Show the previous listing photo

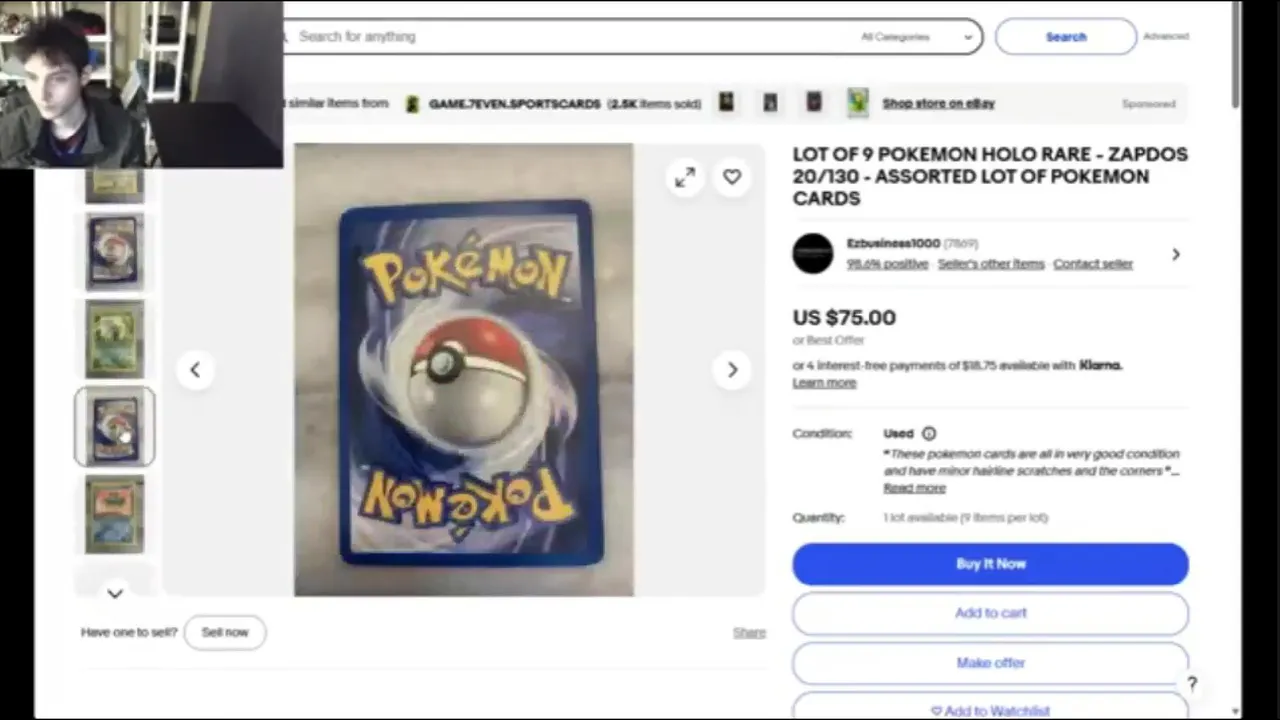point(195,370)
